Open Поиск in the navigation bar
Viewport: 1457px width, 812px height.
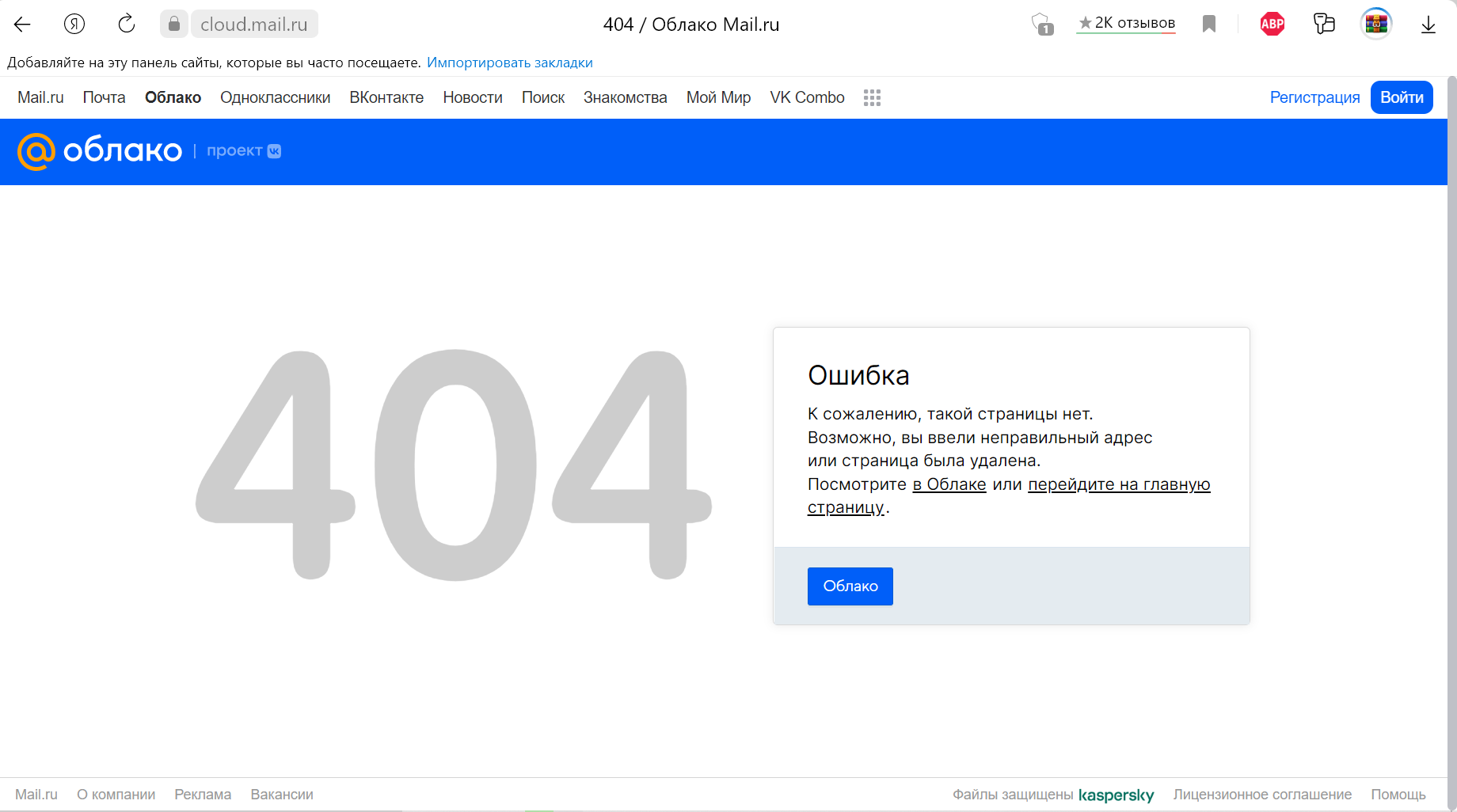(543, 97)
